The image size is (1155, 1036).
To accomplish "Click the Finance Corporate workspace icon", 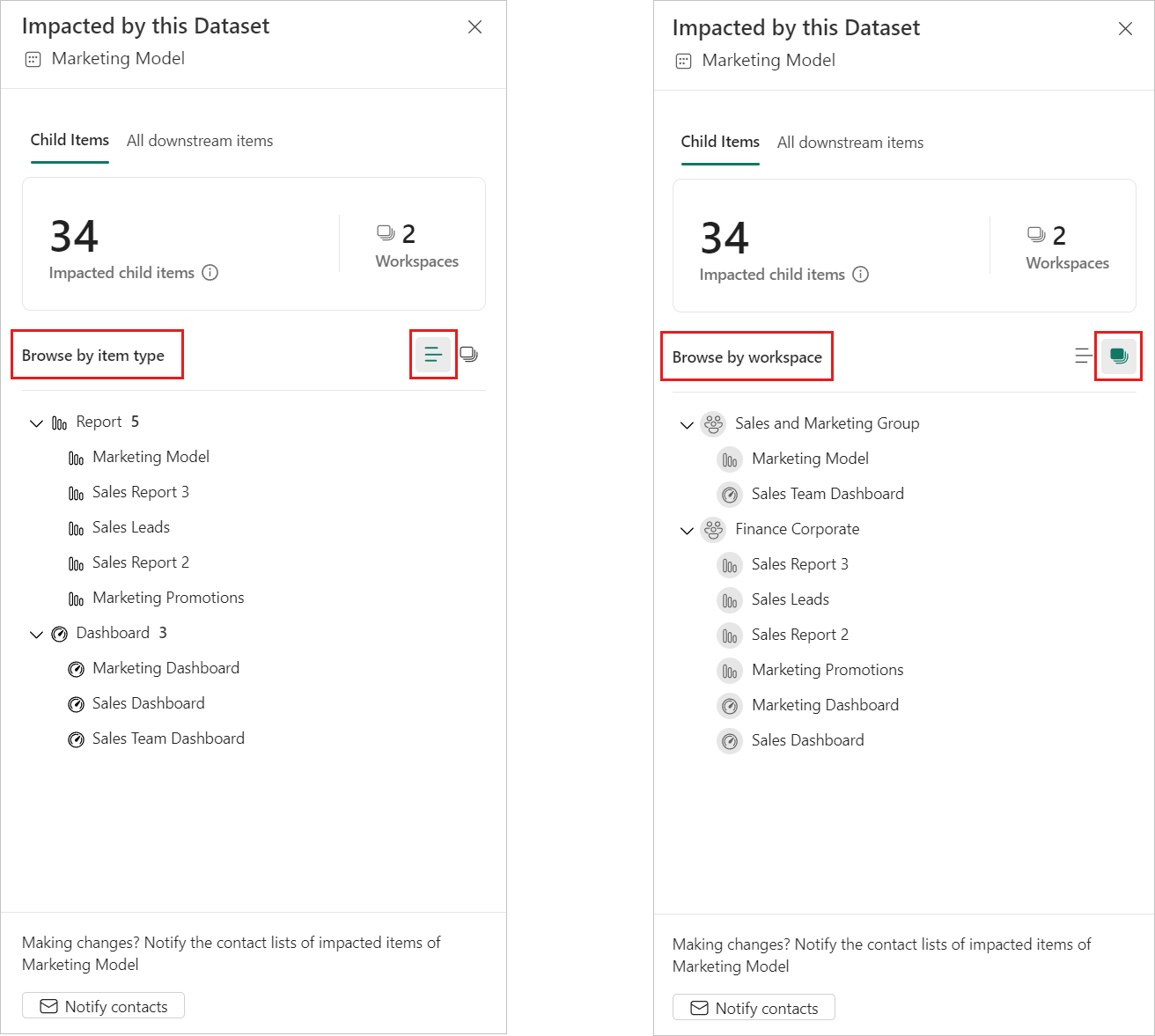I will point(713,530).
